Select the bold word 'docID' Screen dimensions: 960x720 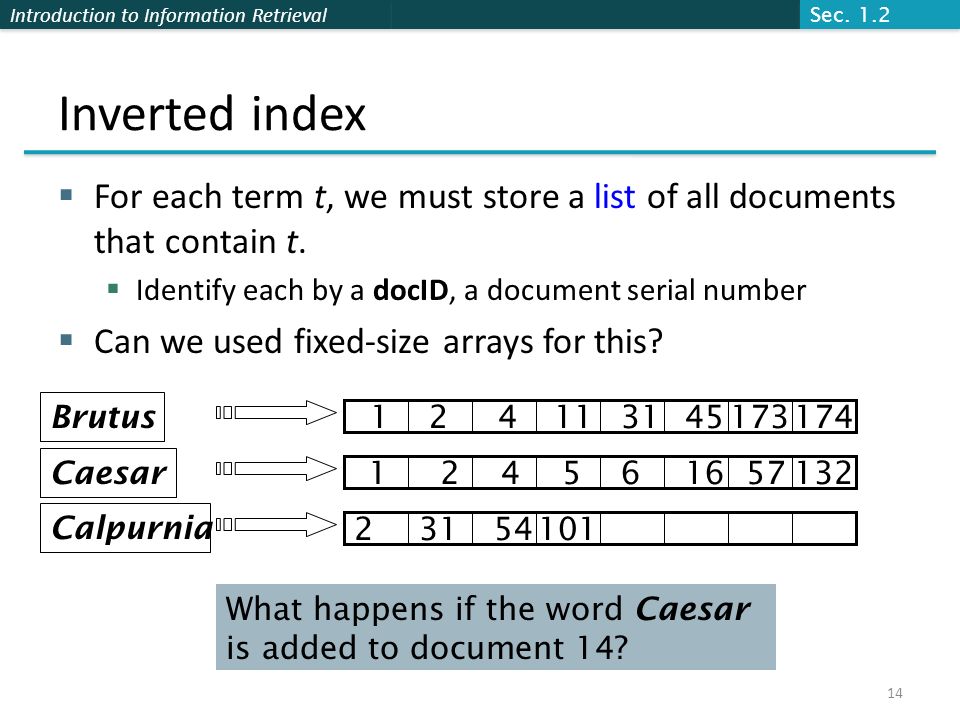tap(410, 290)
